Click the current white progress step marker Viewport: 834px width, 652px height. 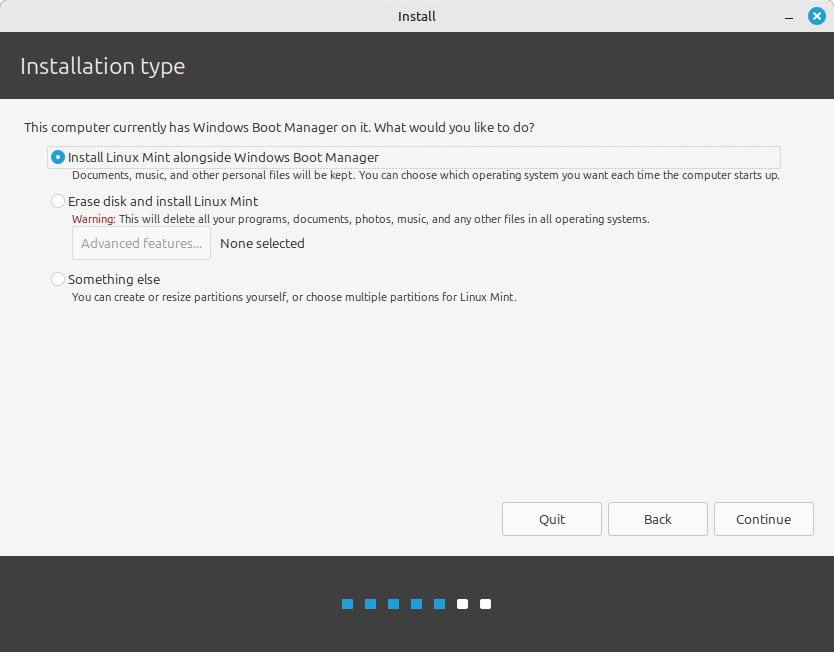(x=462, y=604)
